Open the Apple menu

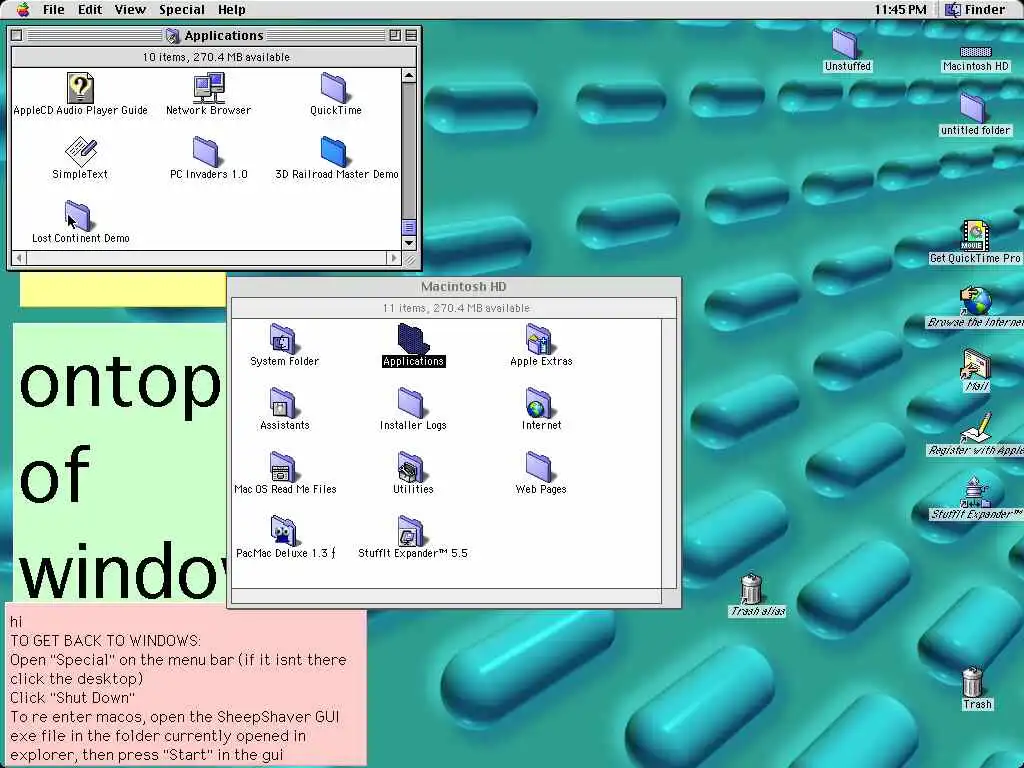[23, 9]
